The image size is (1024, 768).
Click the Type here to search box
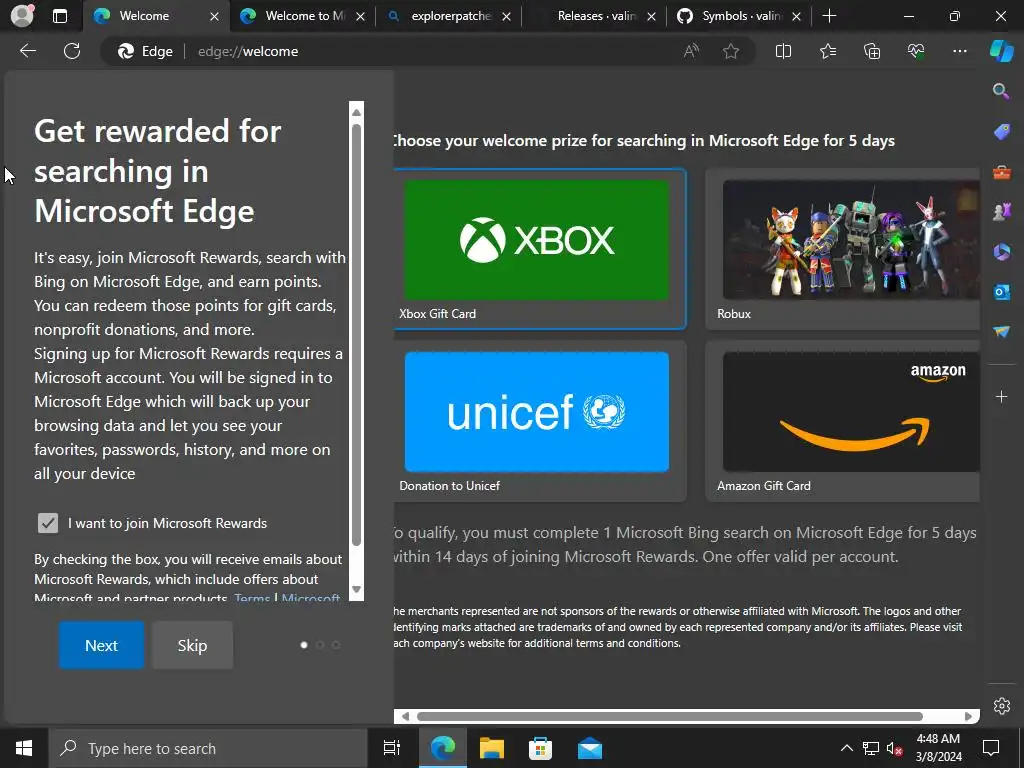tap(209, 748)
